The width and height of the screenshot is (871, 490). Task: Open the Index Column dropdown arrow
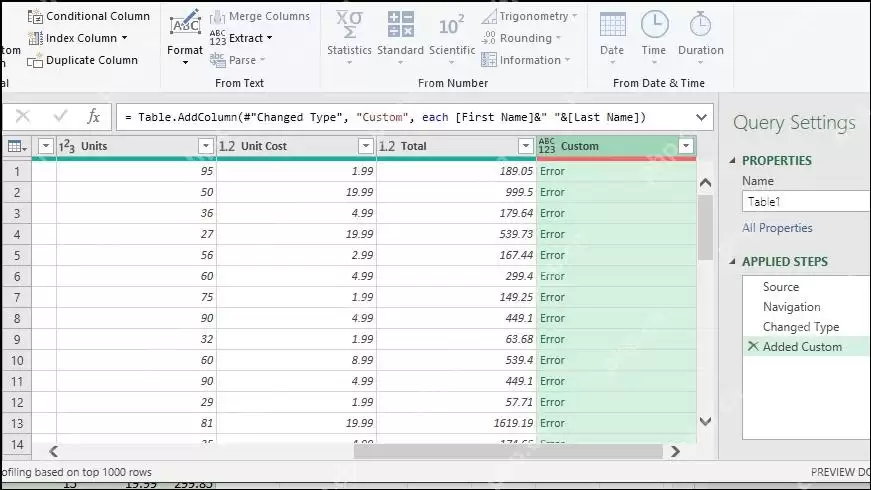click(124, 38)
